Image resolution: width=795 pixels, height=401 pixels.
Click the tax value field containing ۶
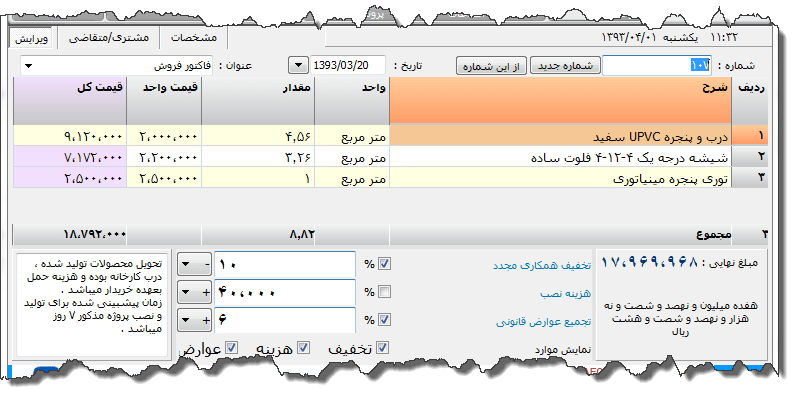(x=285, y=320)
